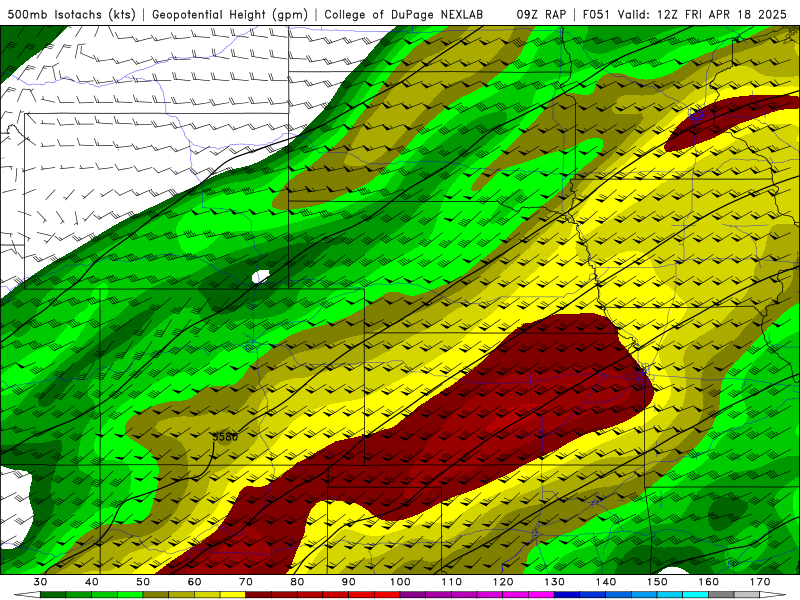Click the 50 value on the color scale
Image resolution: width=800 pixels, height=600 pixels.
tap(143, 582)
